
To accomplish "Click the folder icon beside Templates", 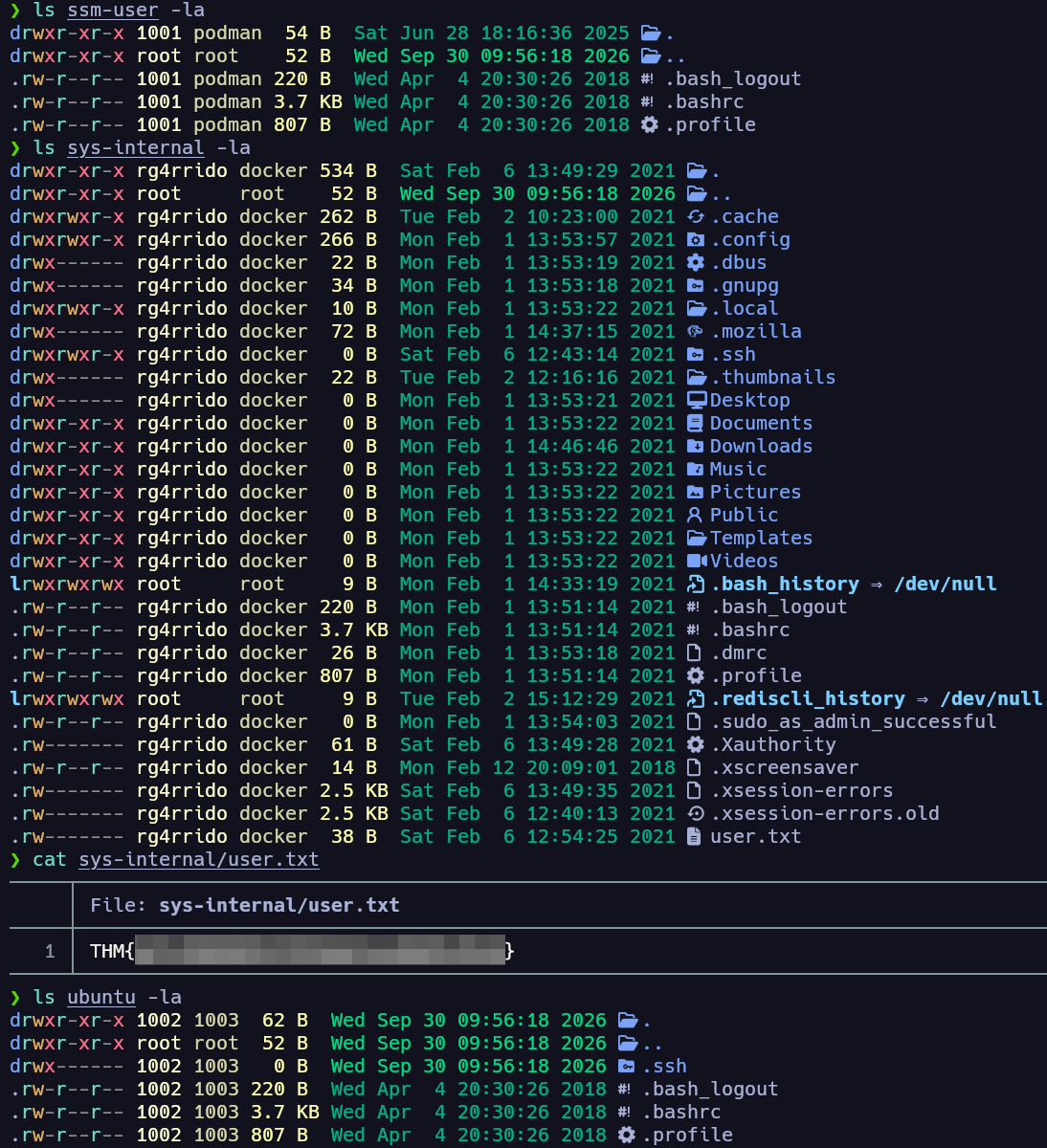I will (697, 539).
